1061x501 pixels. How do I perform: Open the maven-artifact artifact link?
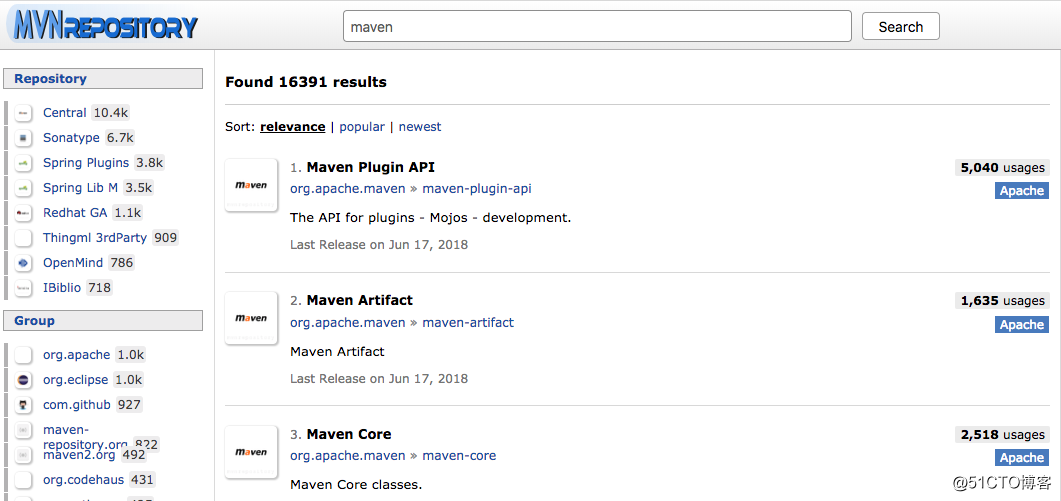click(468, 322)
